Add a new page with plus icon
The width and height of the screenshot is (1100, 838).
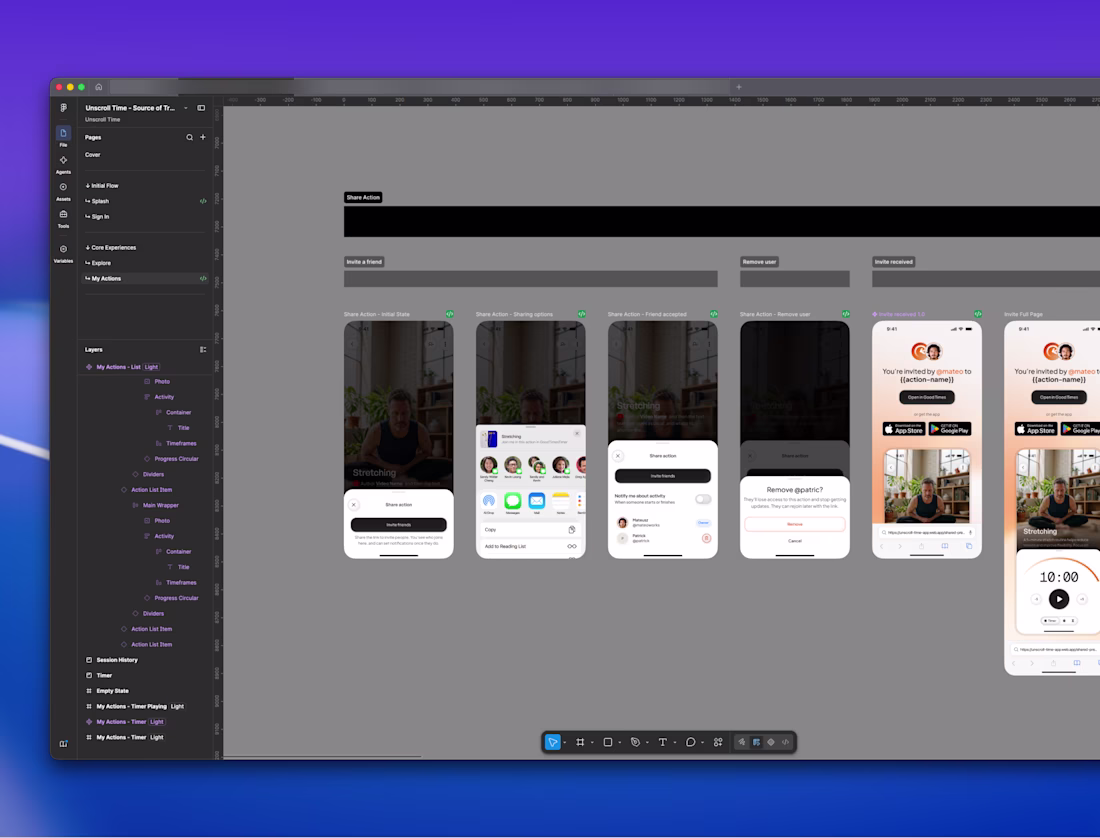(x=203, y=137)
